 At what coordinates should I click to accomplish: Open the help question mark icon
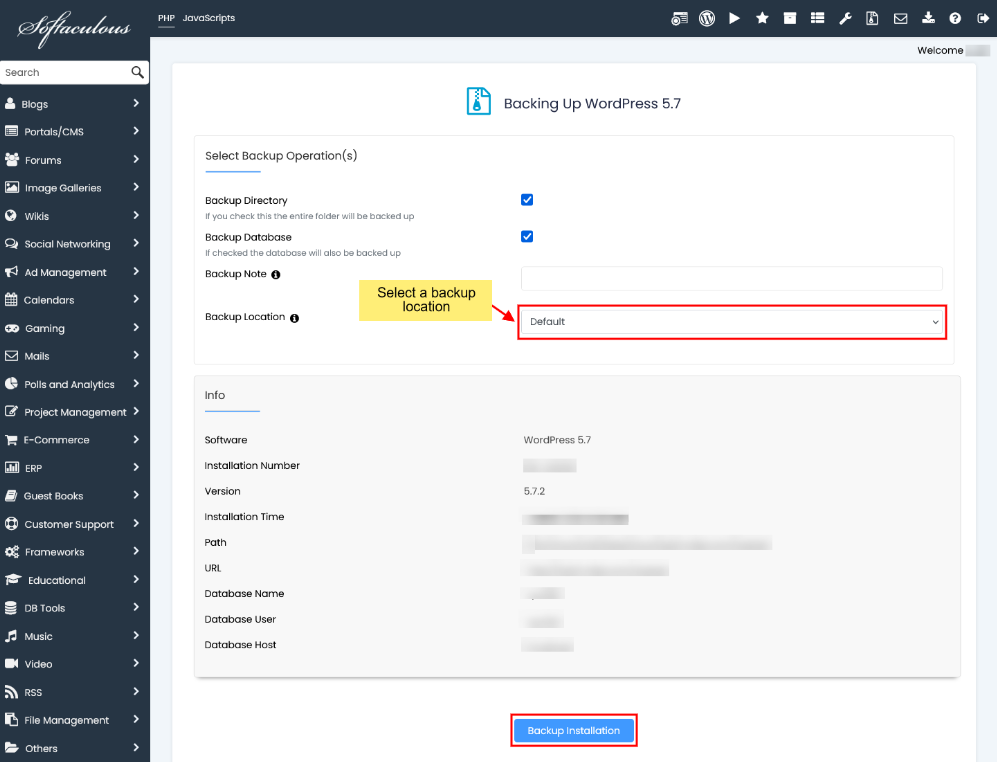[x=955, y=18]
